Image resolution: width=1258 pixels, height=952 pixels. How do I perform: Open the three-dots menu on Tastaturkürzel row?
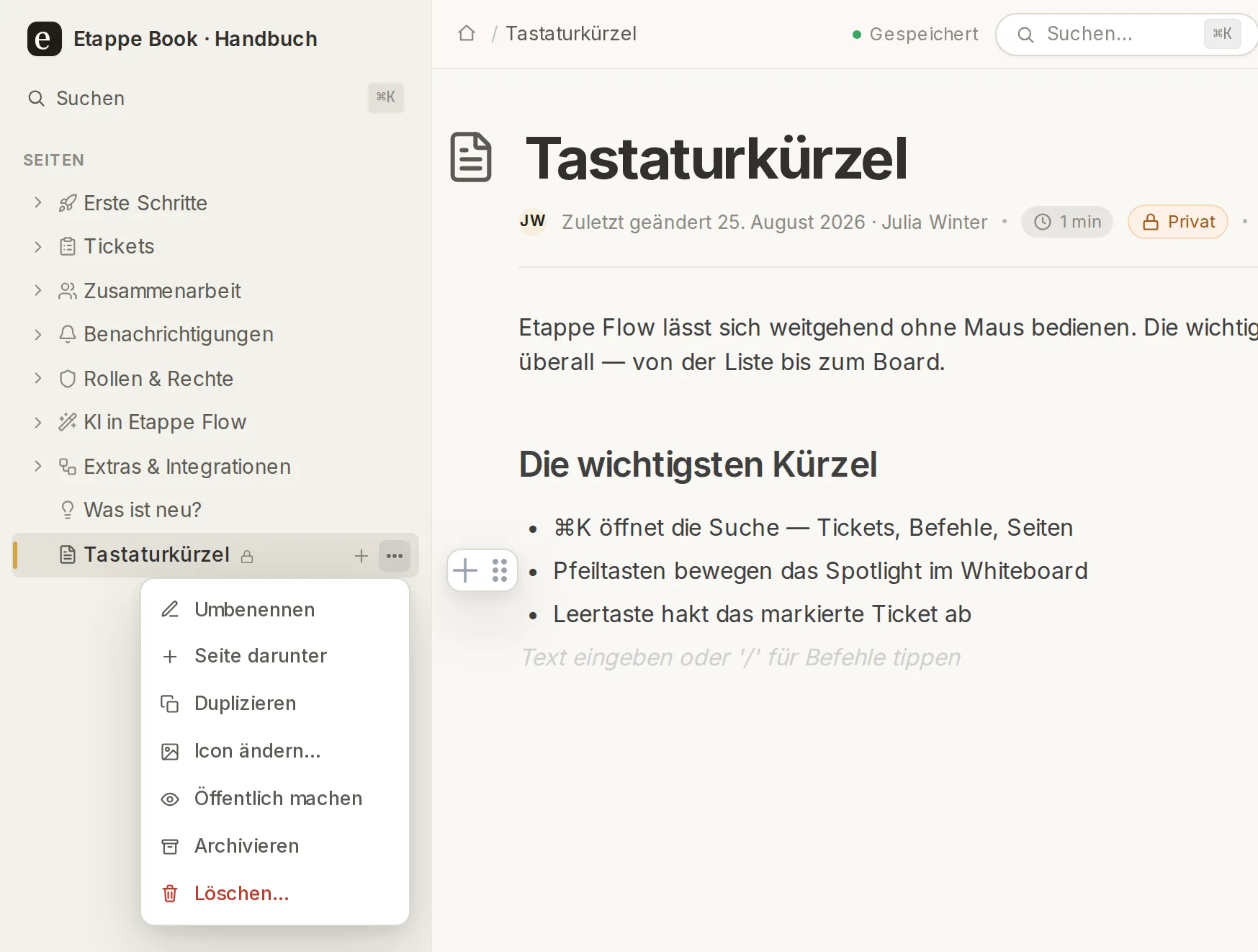(395, 556)
